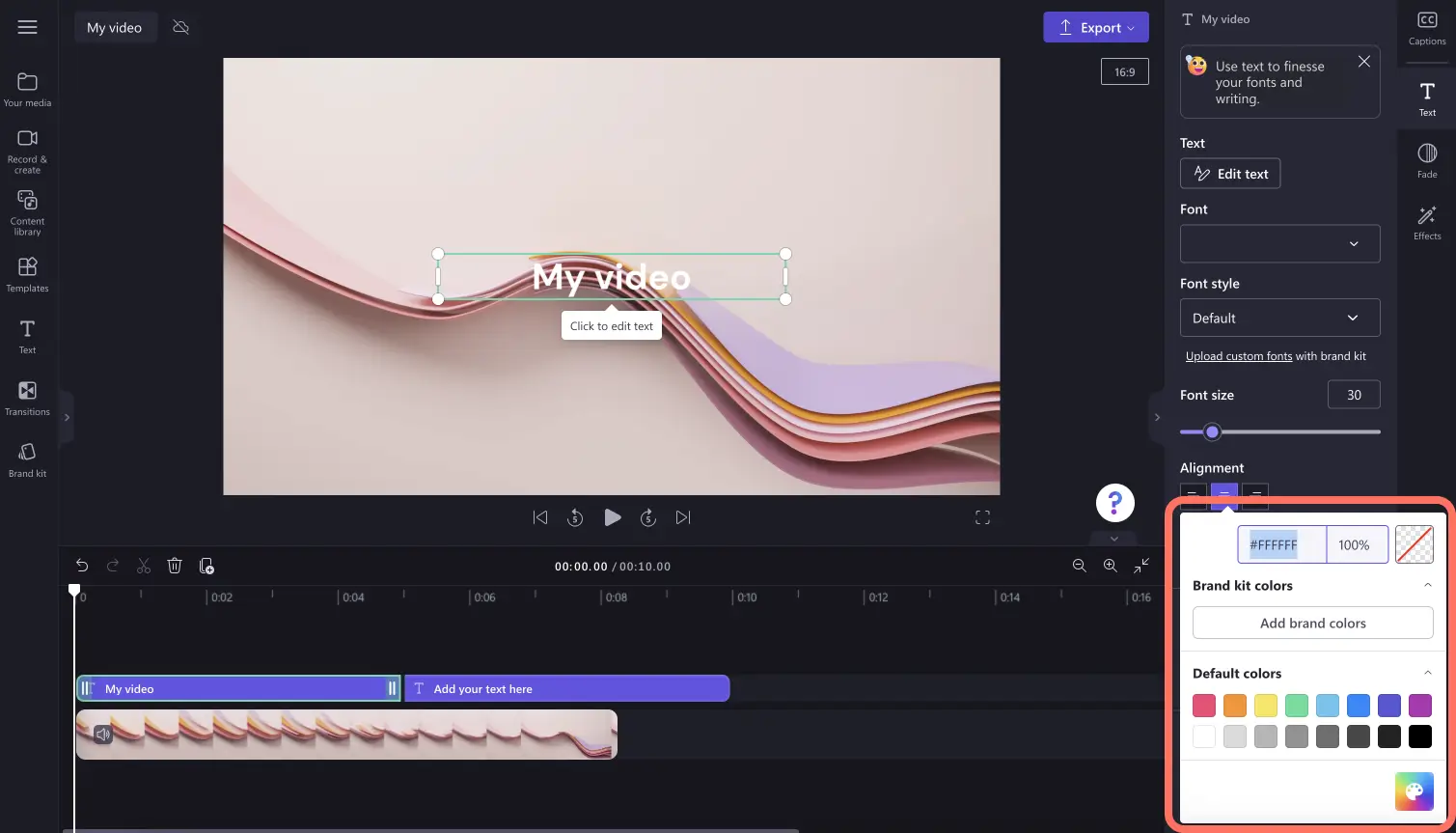Open Text panel in left sidebar
The width and height of the screenshot is (1456, 833).
tap(27, 337)
